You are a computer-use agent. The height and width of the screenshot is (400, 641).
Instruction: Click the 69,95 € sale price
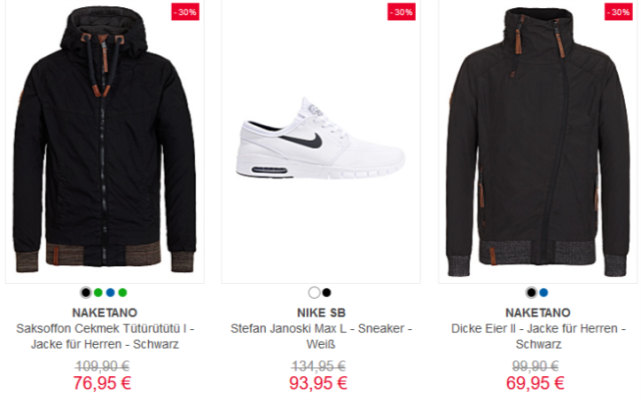535,383
